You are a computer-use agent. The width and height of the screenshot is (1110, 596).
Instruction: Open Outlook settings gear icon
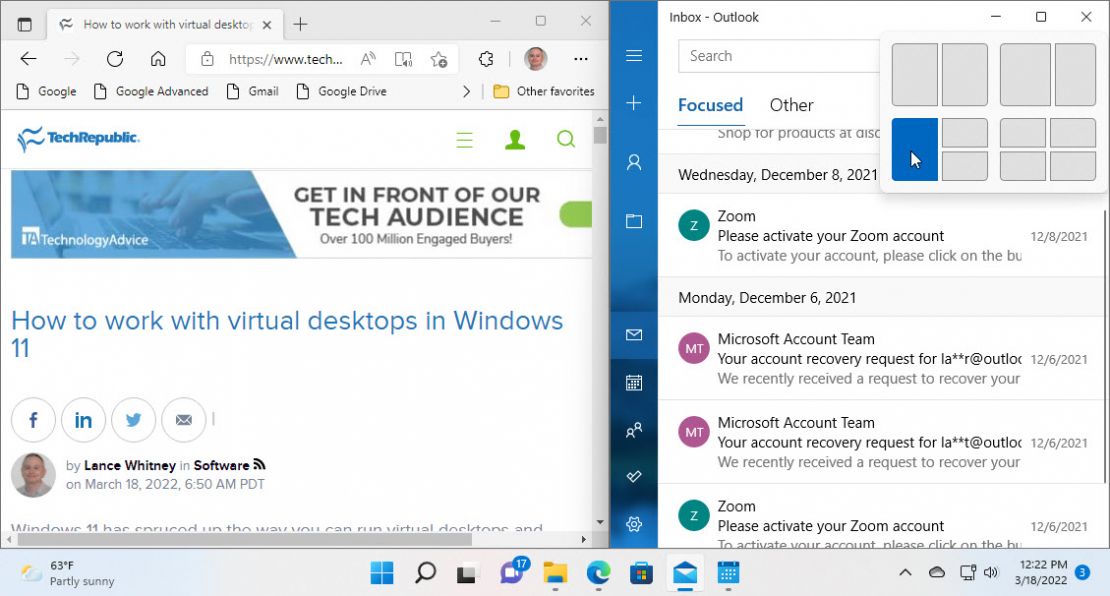point(634,523)
